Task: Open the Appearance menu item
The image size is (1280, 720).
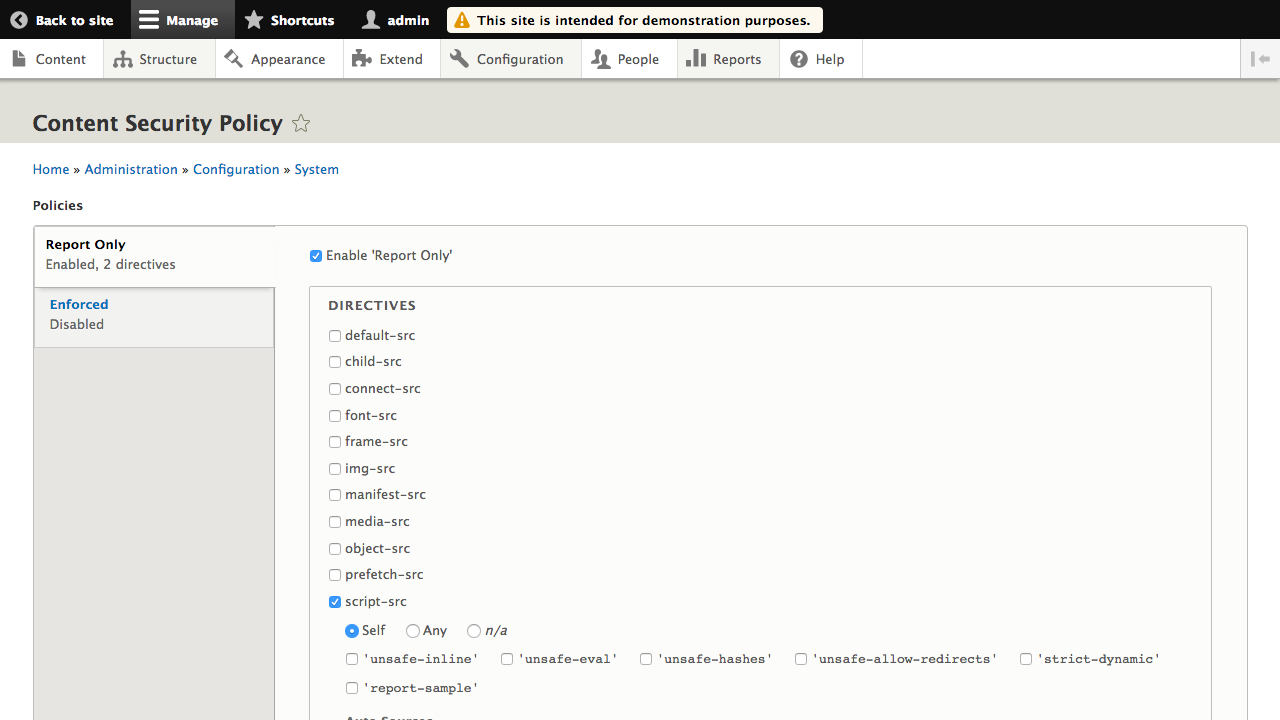Action: tap(279, 59)
